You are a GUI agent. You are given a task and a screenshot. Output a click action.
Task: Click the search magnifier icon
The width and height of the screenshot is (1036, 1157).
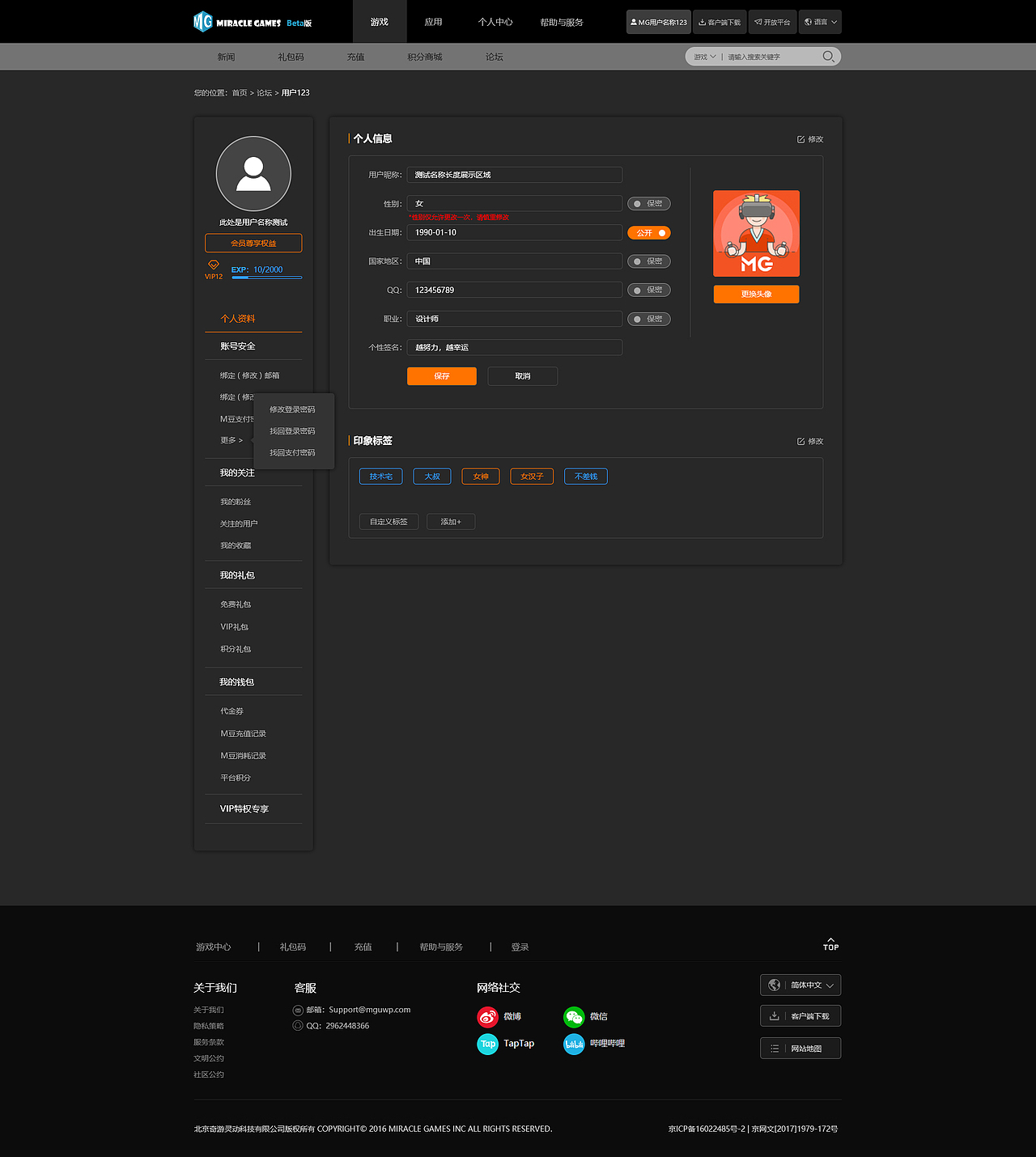click(x=828, y=57)
